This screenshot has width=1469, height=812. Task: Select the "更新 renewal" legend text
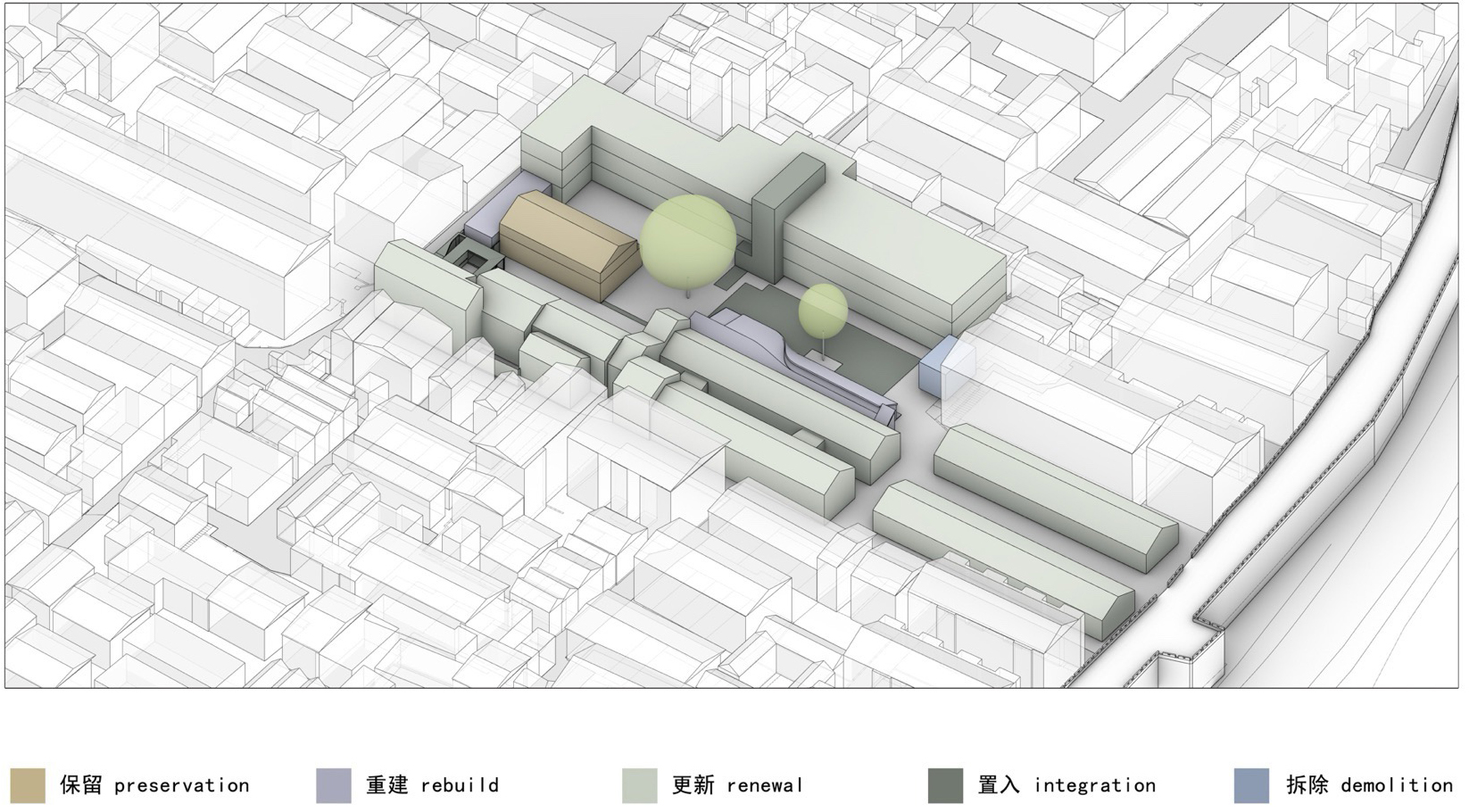737,785
